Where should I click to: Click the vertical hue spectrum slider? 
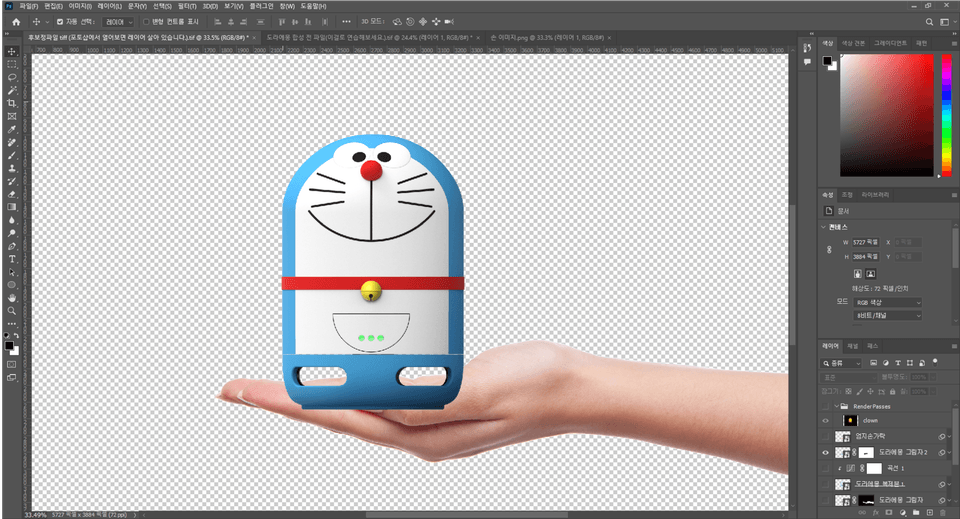[946, 115]
